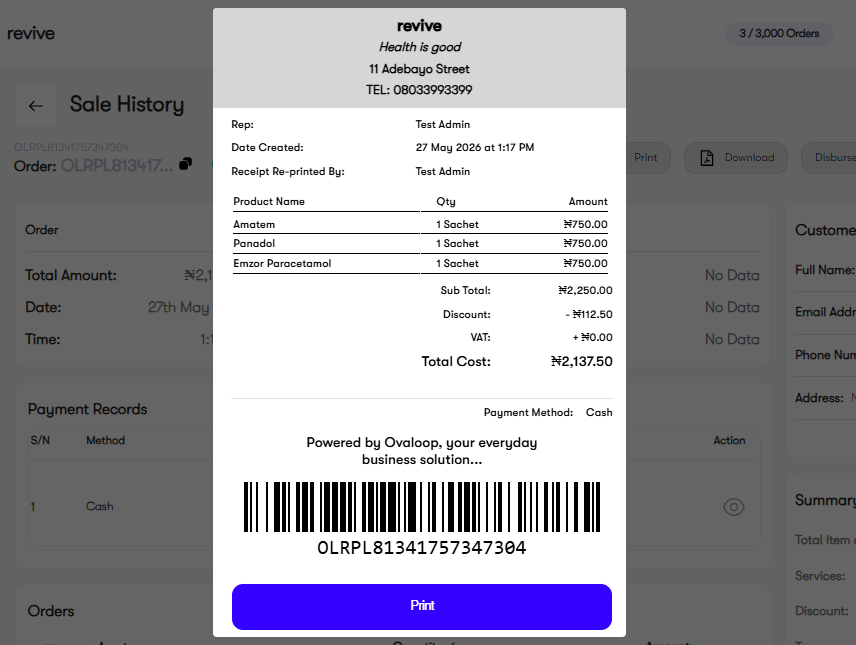856x645 pixels.
Task: Click the Payment Records heading
Action: (87, 409)
